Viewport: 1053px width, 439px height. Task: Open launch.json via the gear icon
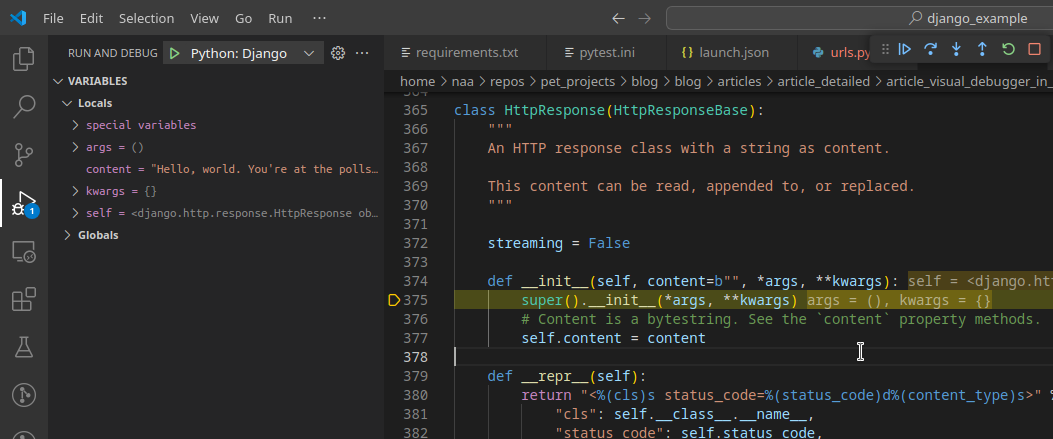click(x=338, y=53)
